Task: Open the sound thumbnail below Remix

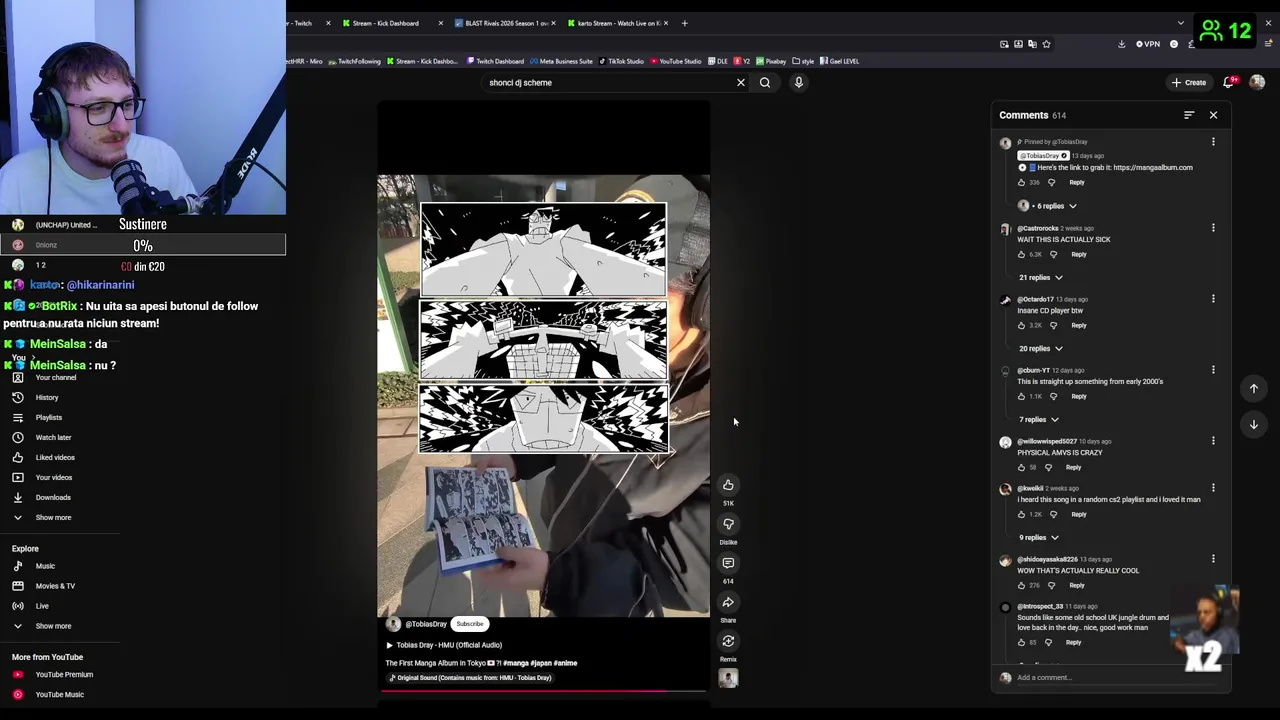Action: coord(728,678)
